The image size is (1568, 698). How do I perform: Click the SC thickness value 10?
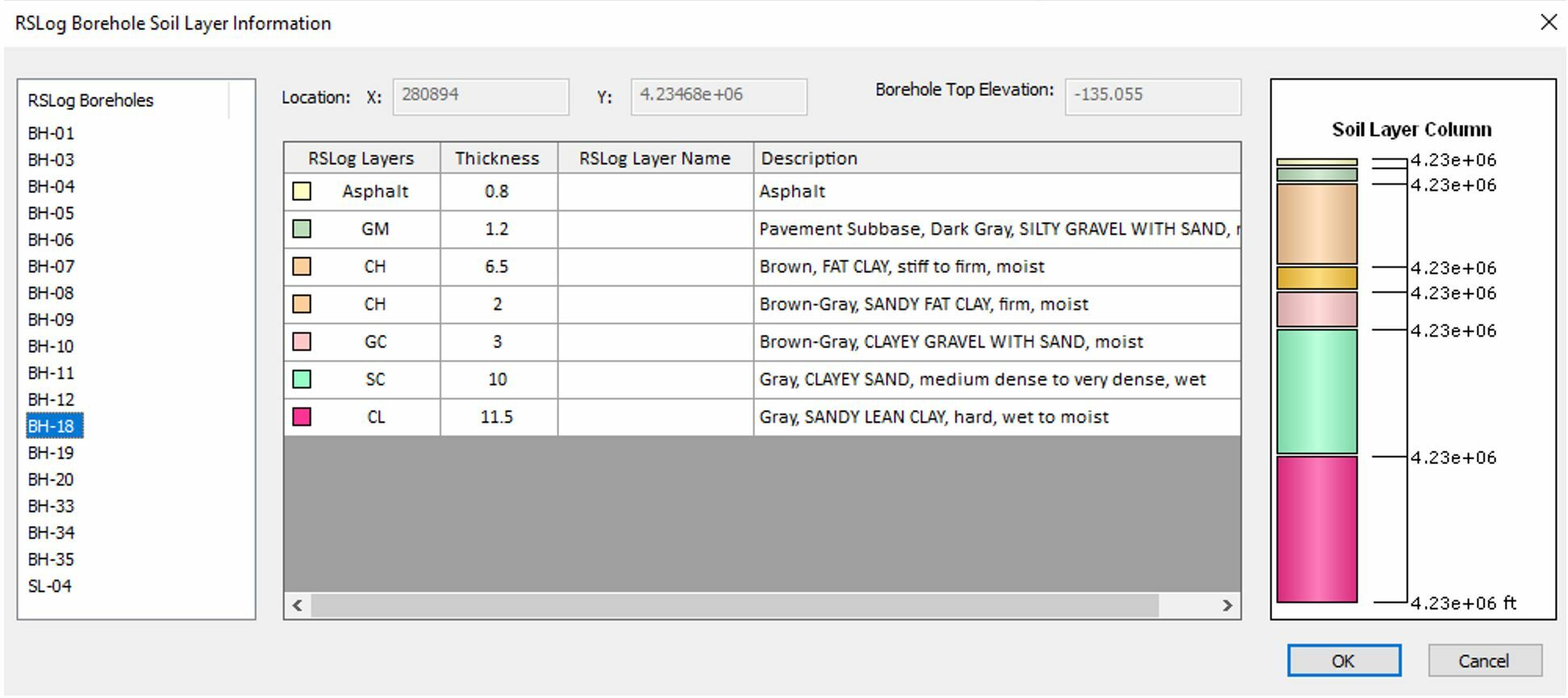(498, 379)
